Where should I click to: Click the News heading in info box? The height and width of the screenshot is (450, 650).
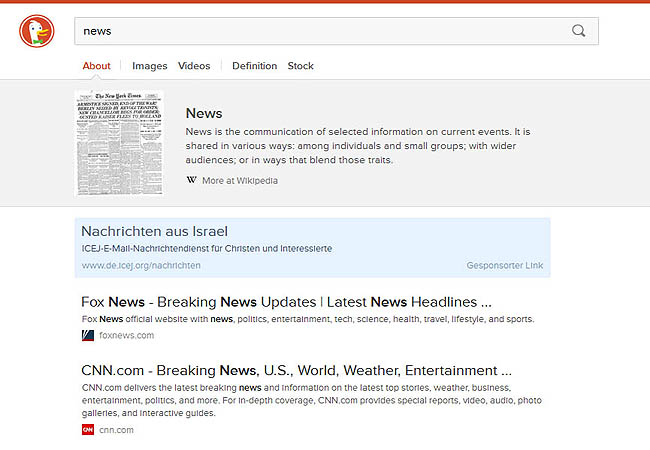click(x=204, y=113)
